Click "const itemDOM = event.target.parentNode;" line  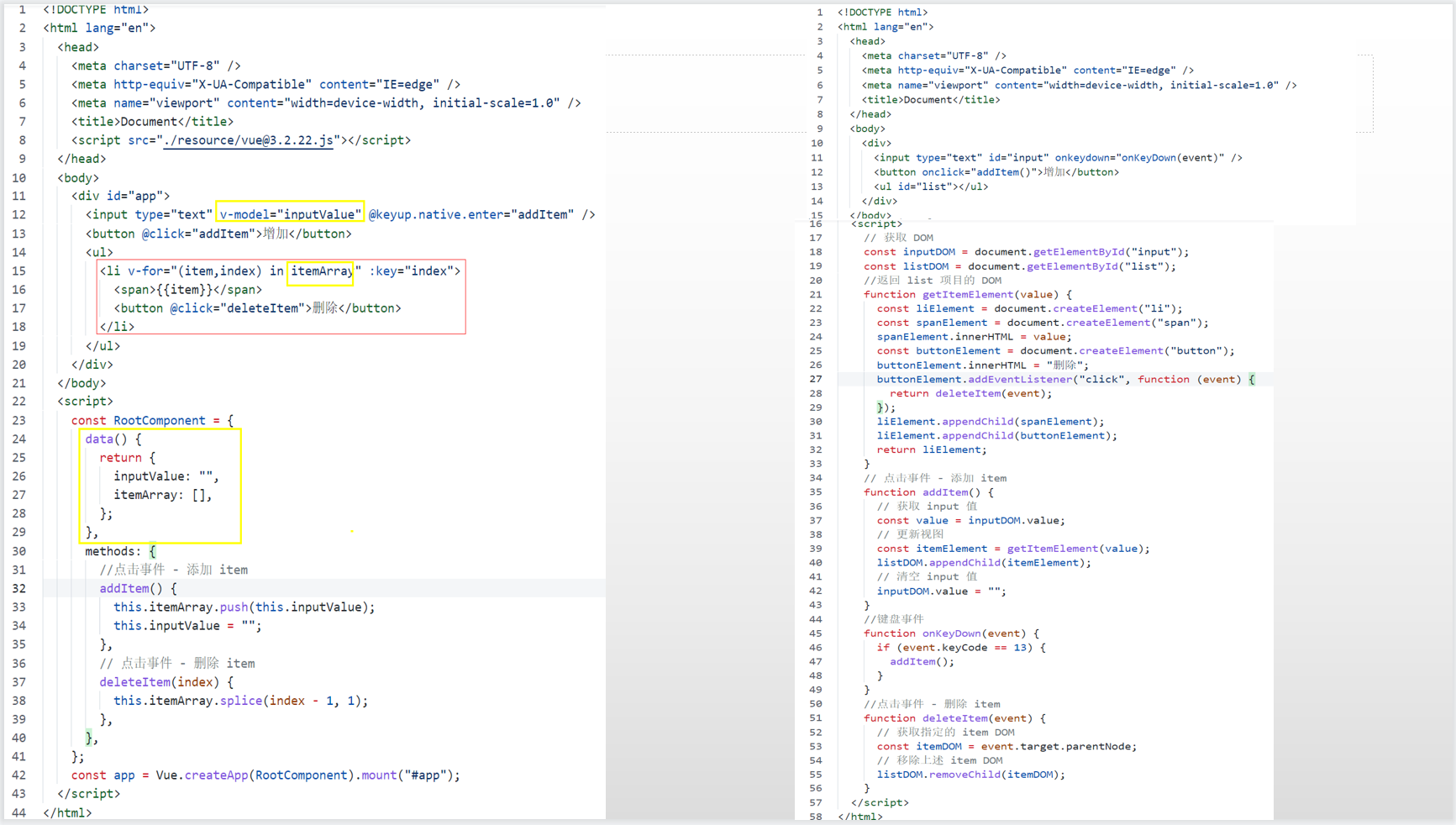coord(1007,747)
